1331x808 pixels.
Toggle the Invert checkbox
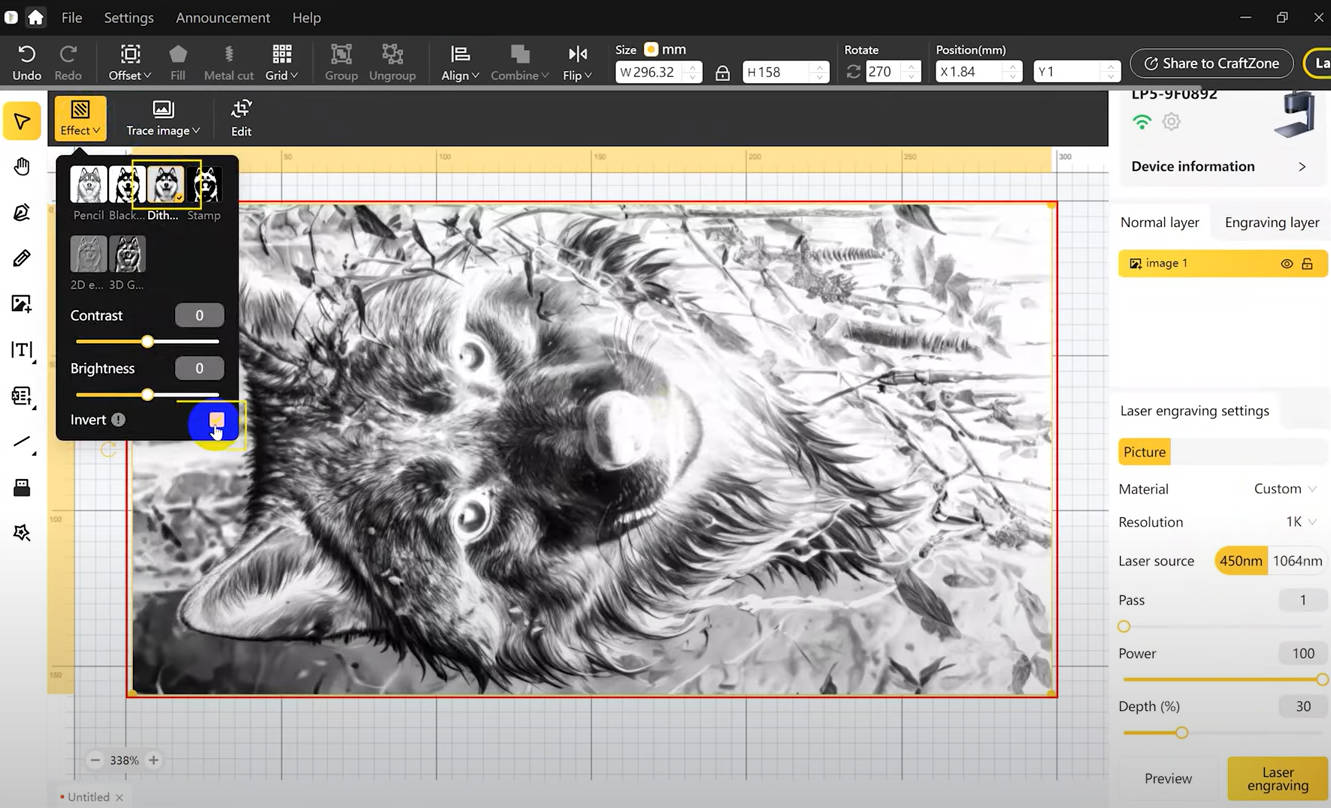click(216, 420)
